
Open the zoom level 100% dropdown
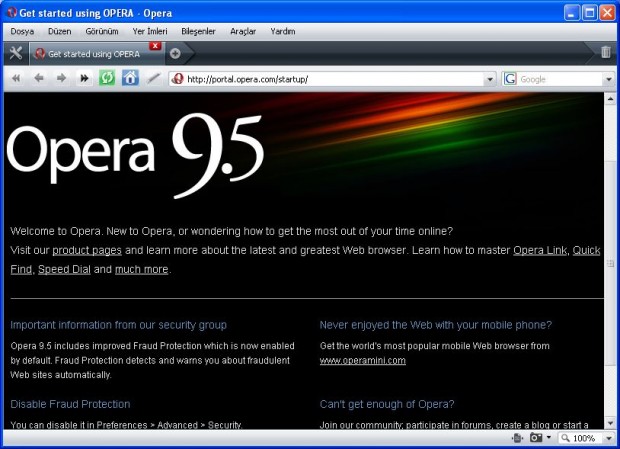pos(609,438)
